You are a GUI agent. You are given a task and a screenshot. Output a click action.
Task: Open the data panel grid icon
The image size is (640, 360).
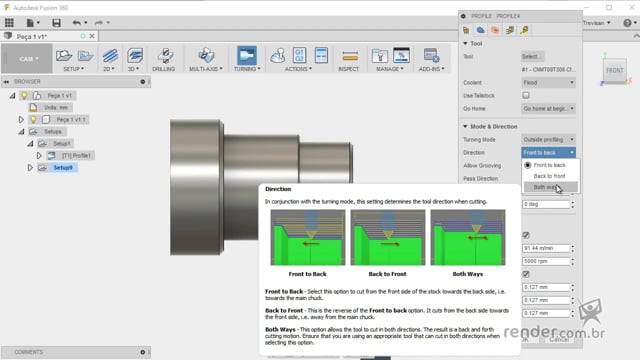point(9,23)
